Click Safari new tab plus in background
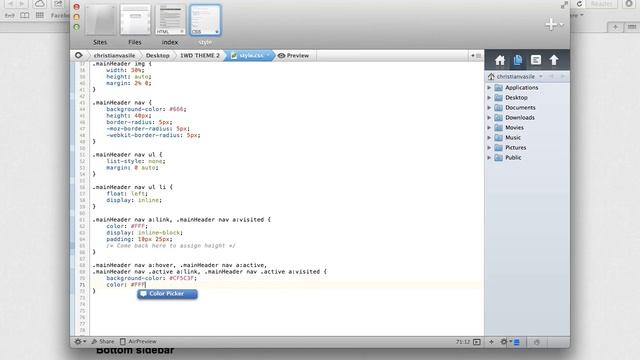 (615, 27)
